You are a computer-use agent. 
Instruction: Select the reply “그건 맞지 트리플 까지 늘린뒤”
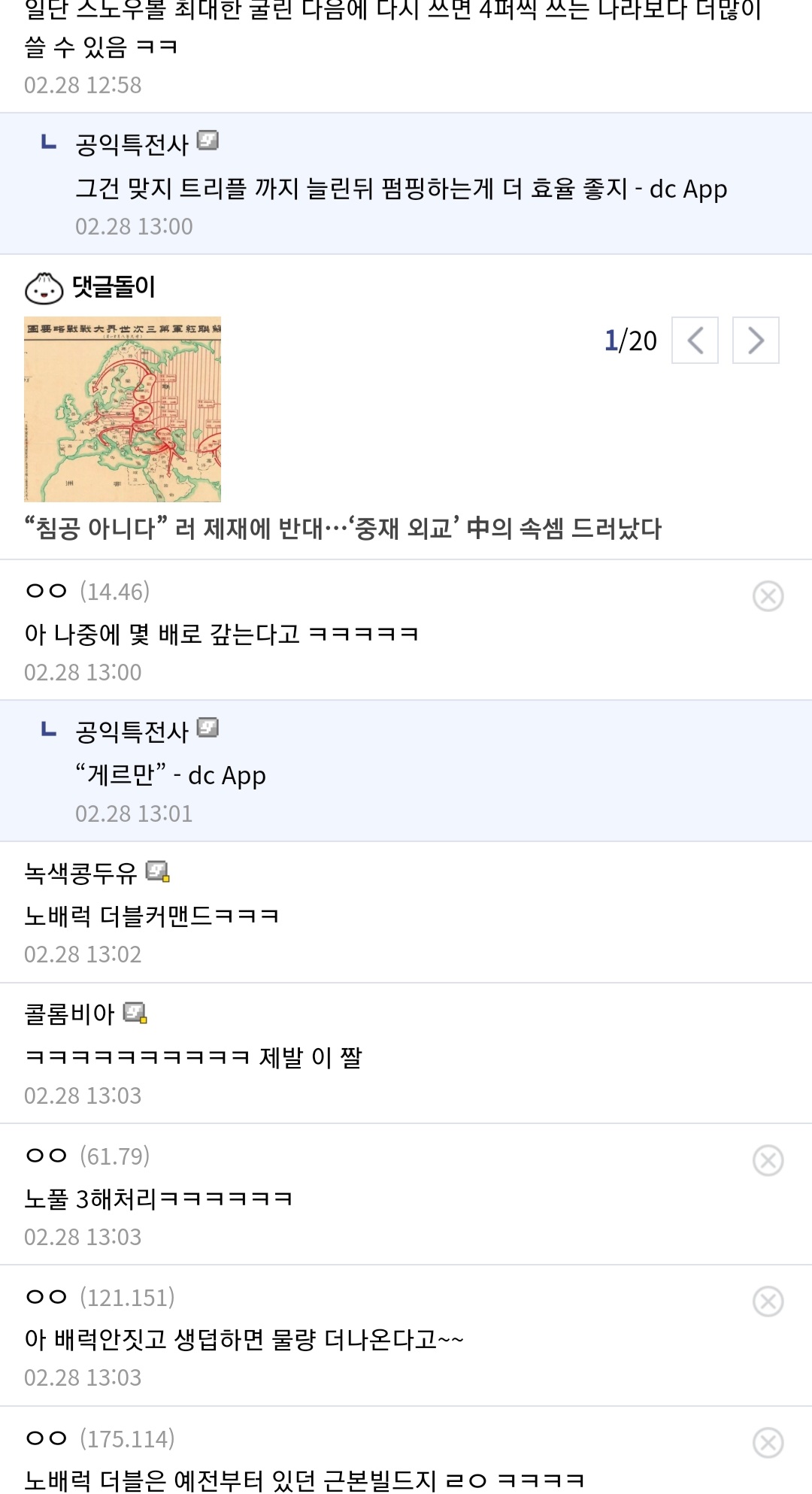(401, 189)
